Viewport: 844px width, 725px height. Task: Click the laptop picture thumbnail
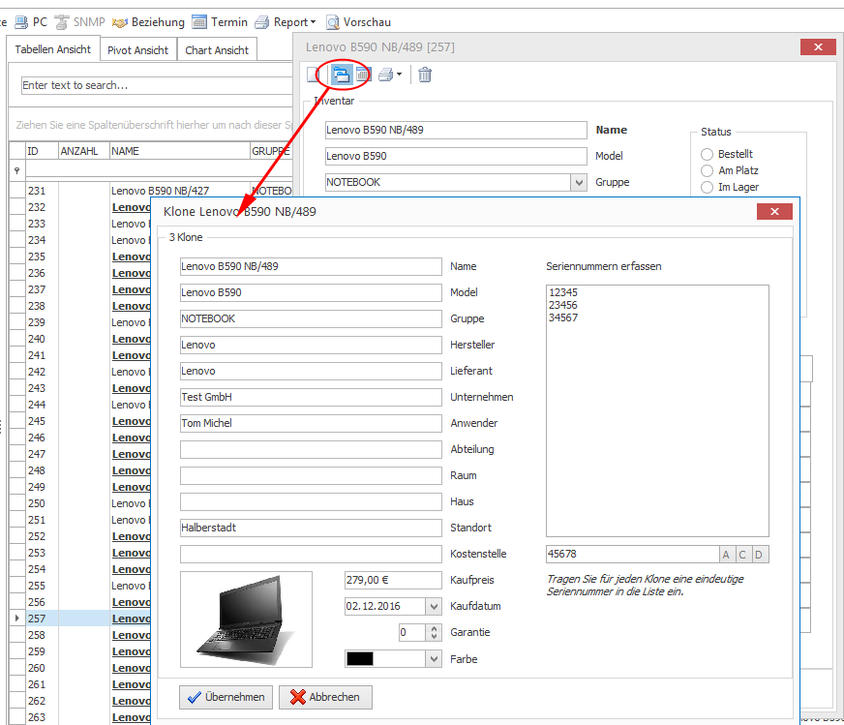click(246, 620)
